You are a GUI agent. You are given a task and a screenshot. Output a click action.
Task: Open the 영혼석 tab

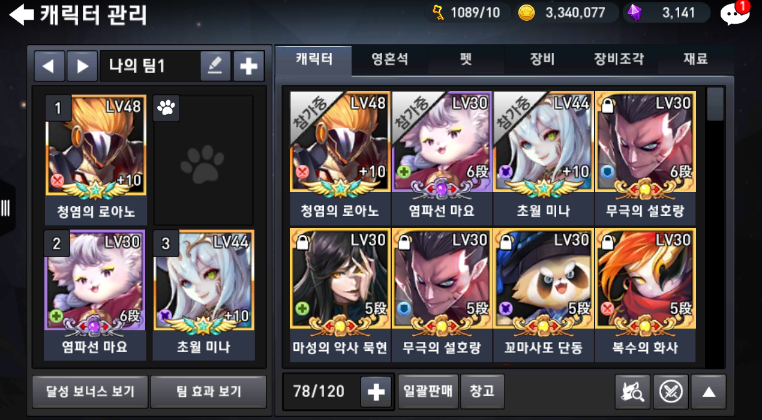click(x=390, y=60)
